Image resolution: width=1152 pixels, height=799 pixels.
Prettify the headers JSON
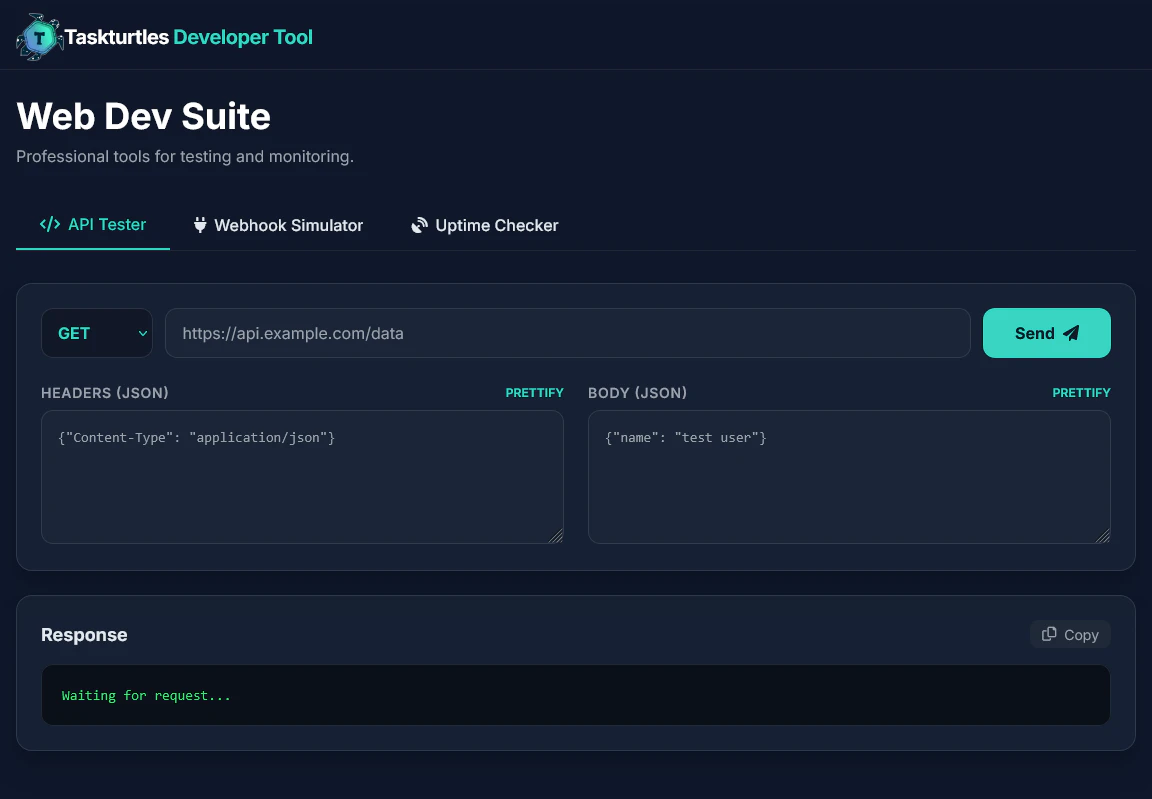[534, 392]
